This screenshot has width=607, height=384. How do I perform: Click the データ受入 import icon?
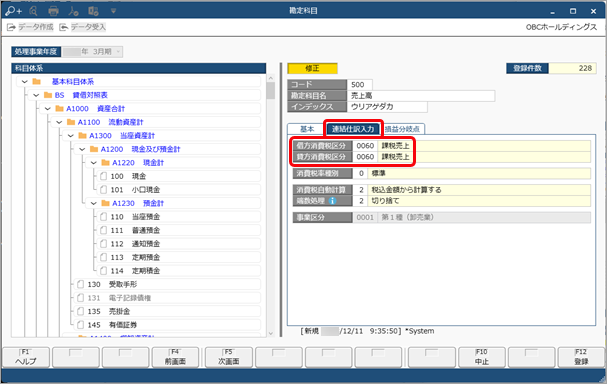(x=63, y=27)
